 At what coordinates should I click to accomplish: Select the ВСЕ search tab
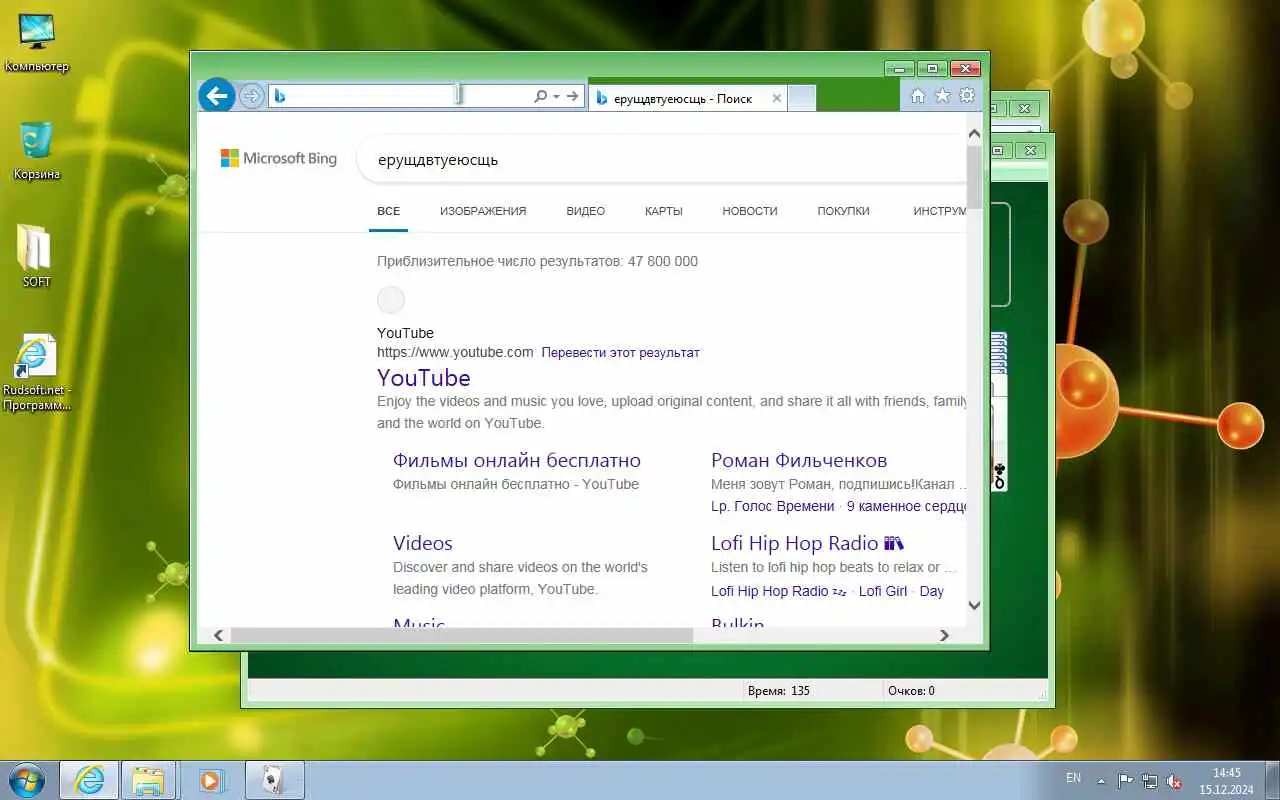388,211
